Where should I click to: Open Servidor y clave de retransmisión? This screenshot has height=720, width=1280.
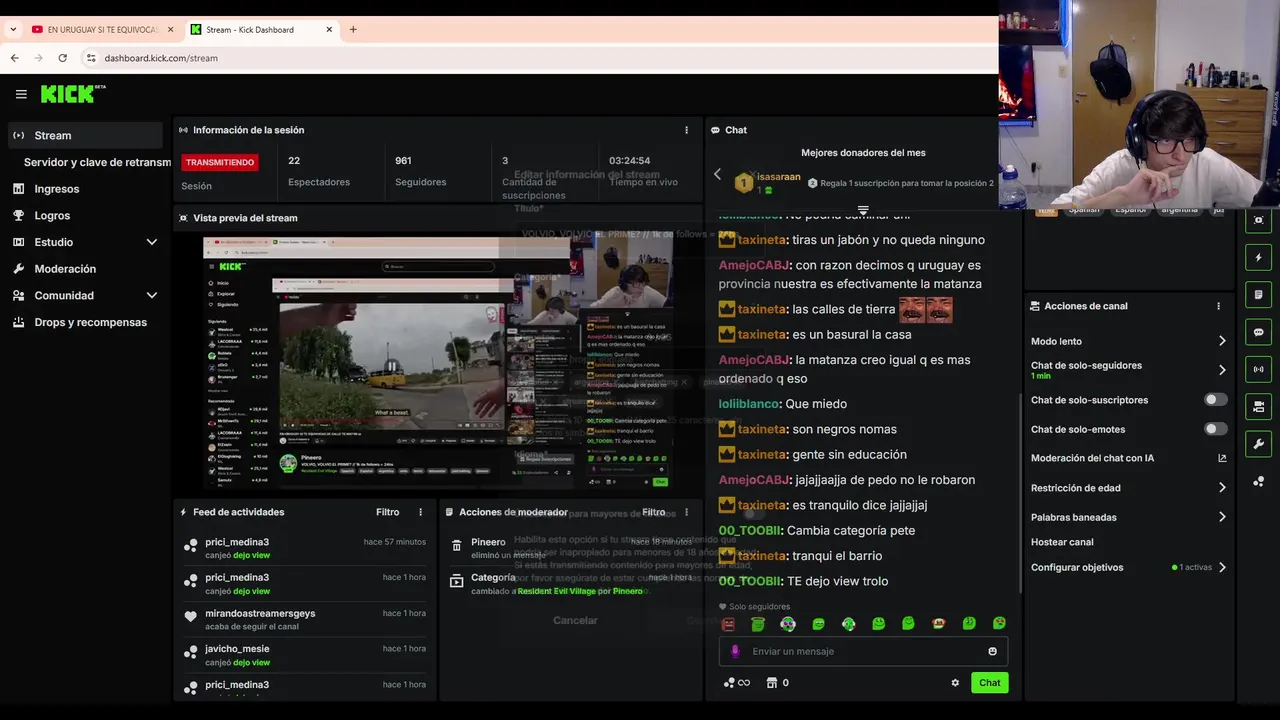pos(97,162)
